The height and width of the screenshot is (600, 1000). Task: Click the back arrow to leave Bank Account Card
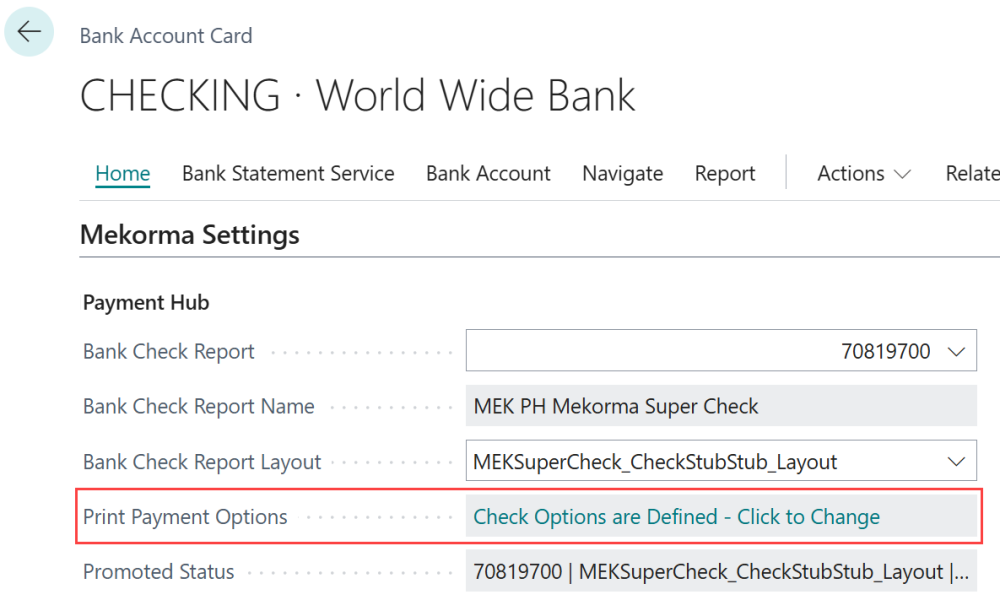(x=28, y=31)
